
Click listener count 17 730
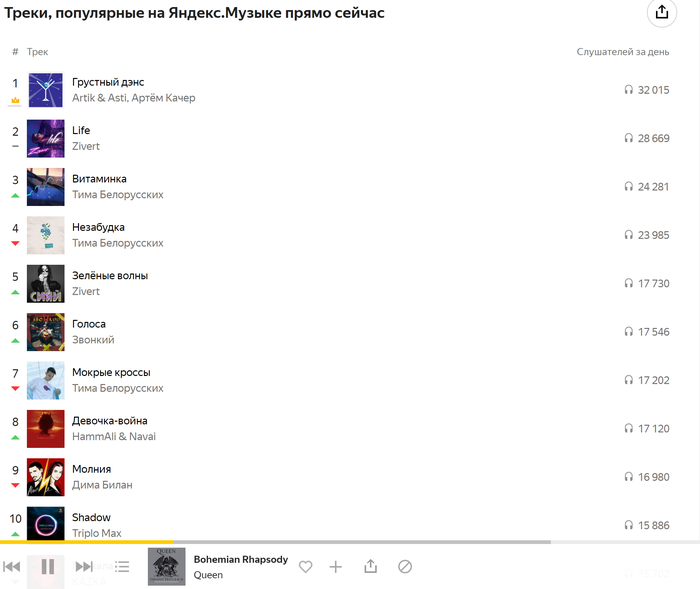coord(653,284)
